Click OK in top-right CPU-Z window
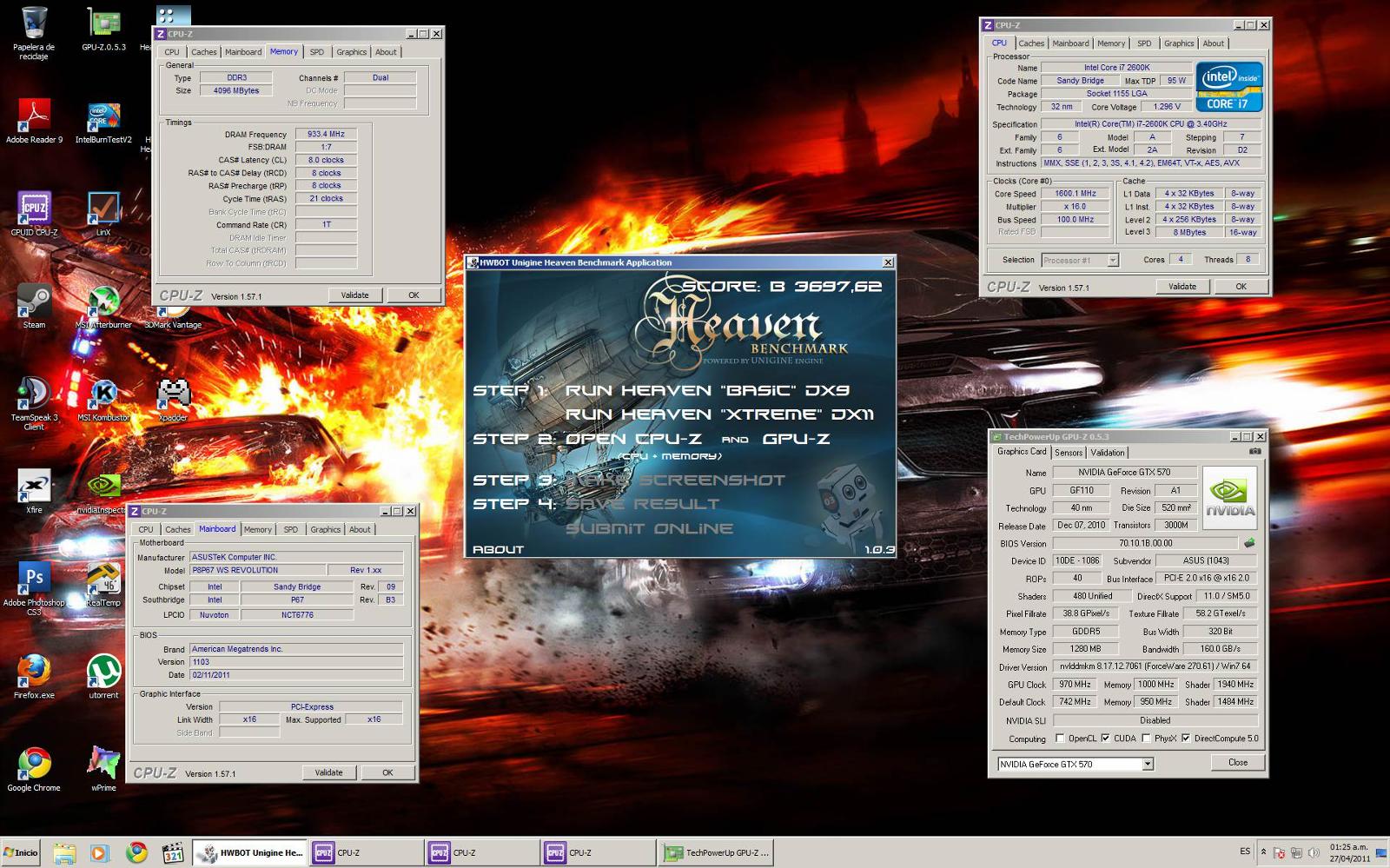The image size is (1390, 868). tap(1241, 287)
